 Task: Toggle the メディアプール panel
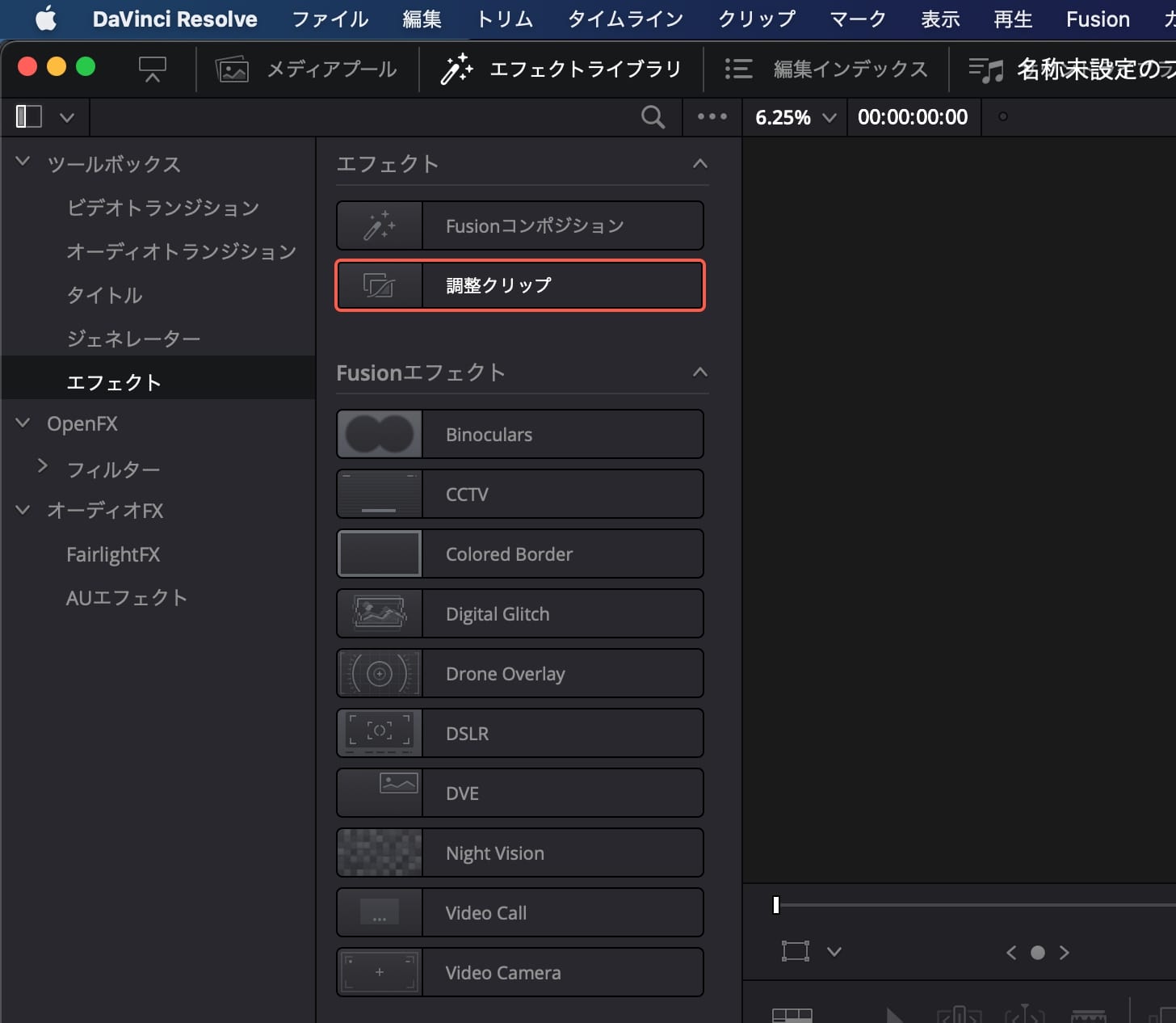[x=306, y=69]
